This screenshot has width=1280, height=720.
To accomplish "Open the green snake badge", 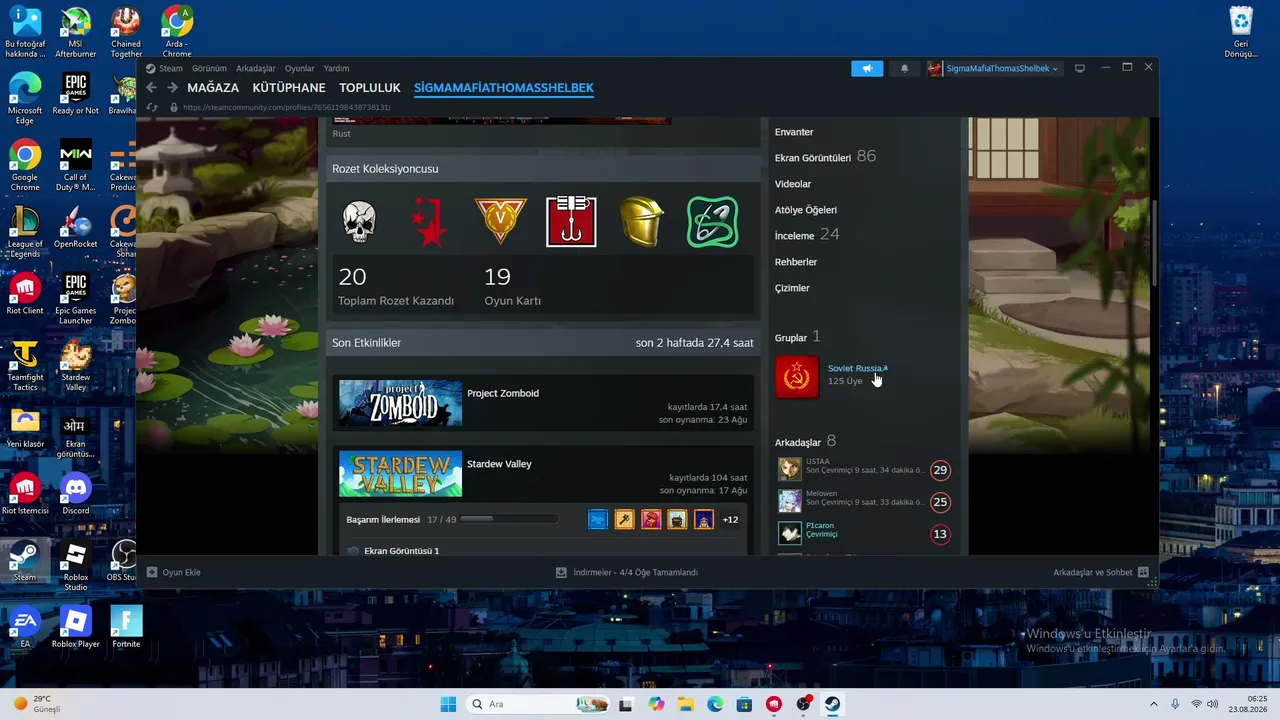I will pos(713,222).
